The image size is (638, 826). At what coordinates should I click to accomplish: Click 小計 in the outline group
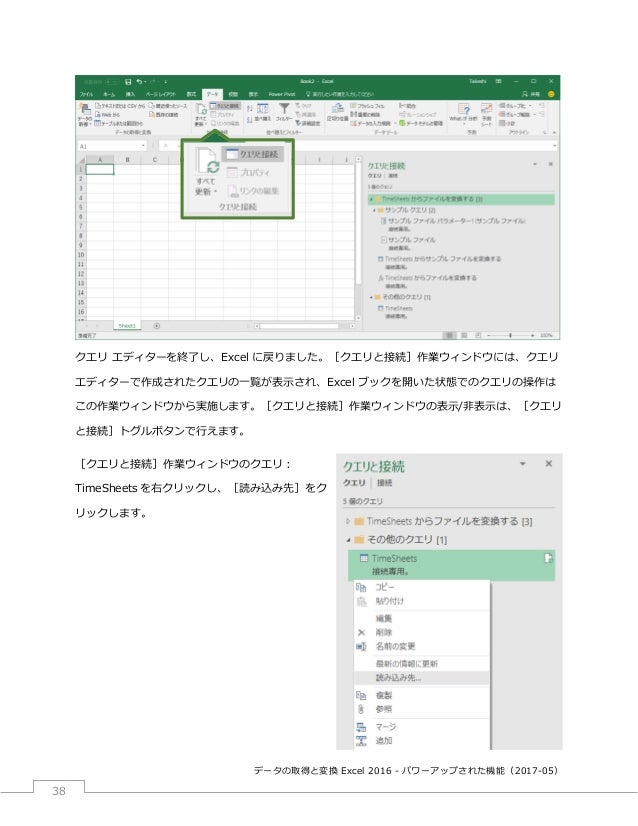pyautogui.click(x=507, y=123)
